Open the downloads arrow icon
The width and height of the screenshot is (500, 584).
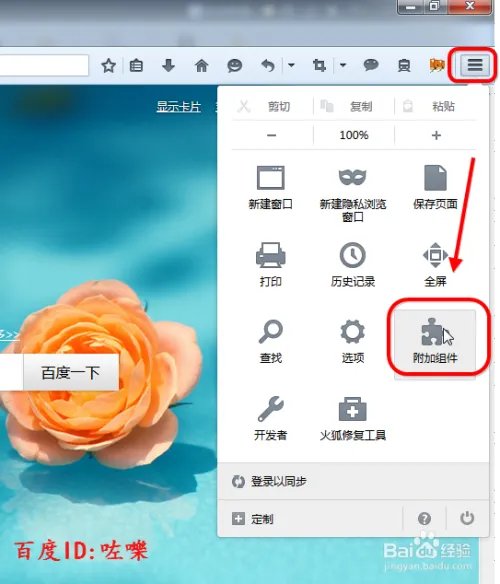(168, 65)
